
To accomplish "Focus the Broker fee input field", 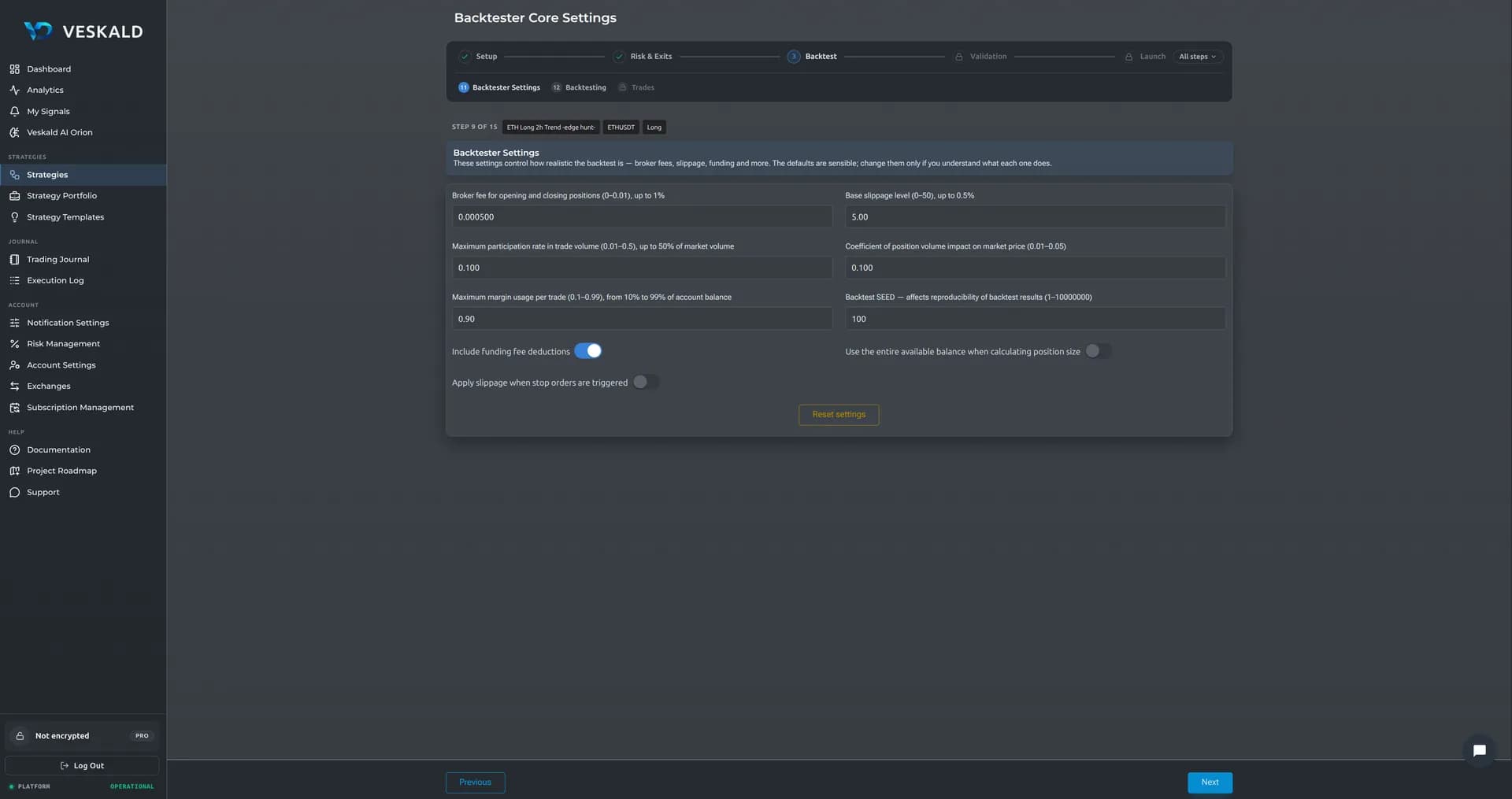I will 642,217.
